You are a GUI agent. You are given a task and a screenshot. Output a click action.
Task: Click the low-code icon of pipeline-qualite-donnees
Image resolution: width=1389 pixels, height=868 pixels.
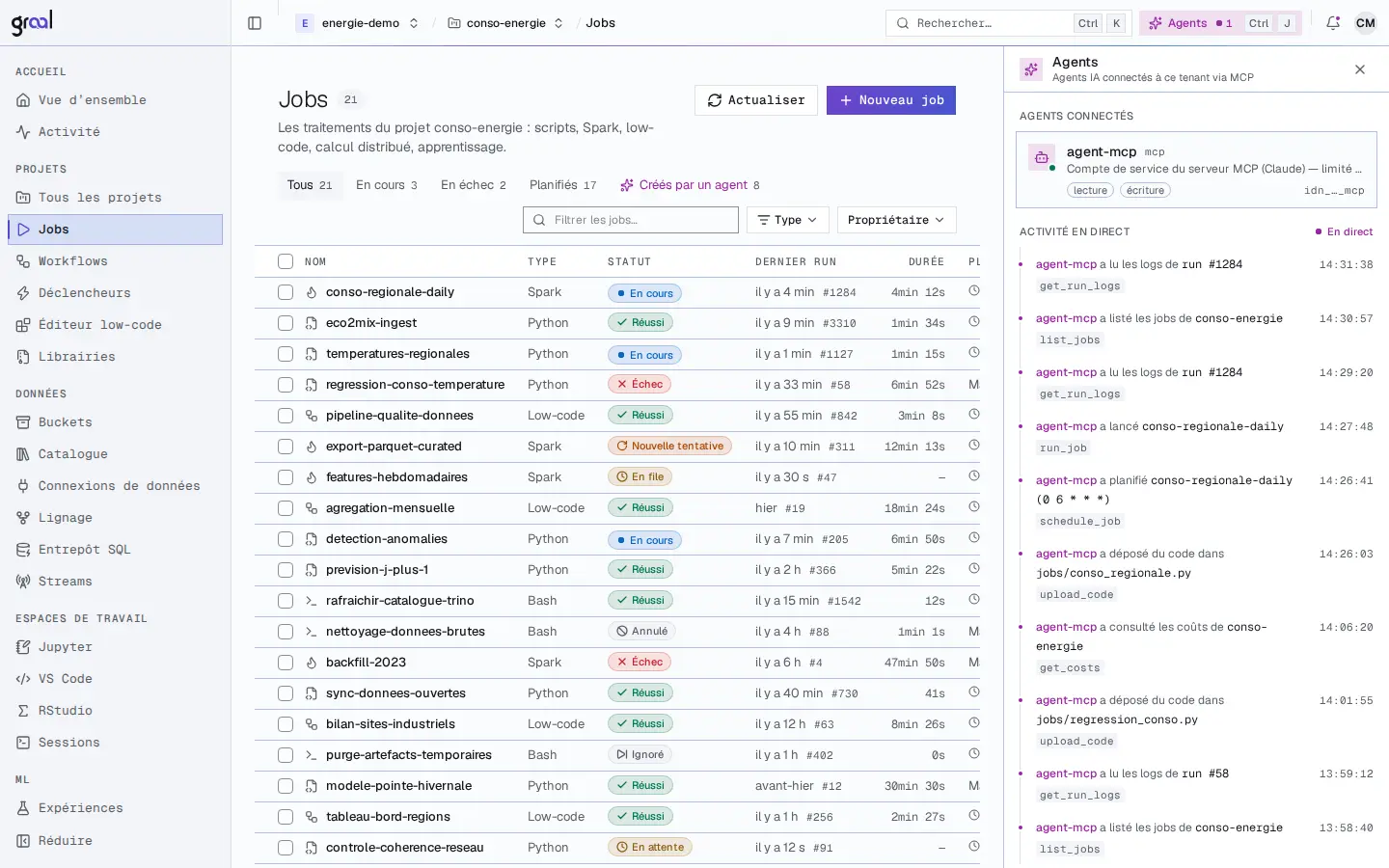tap(312, 416)
